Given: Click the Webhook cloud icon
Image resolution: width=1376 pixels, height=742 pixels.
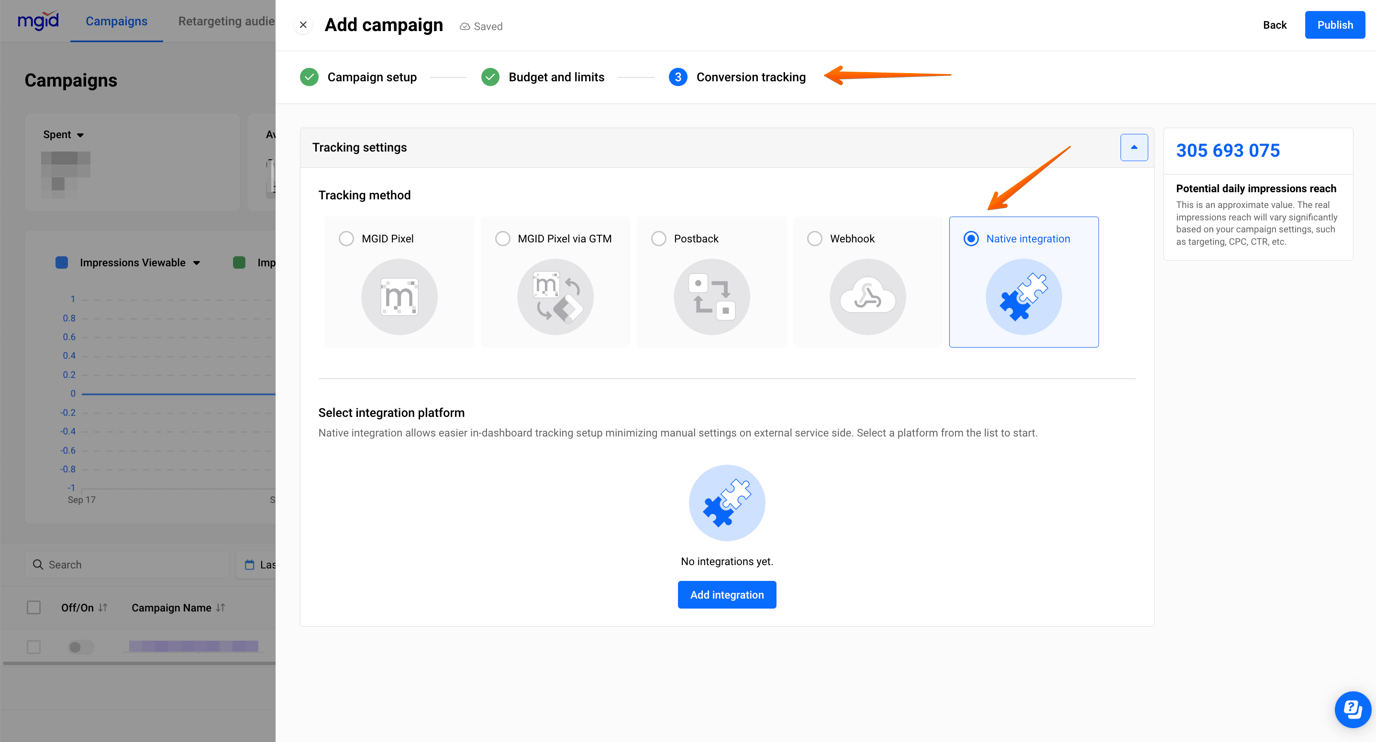Looking at the screenshot, I should point(867,296).
